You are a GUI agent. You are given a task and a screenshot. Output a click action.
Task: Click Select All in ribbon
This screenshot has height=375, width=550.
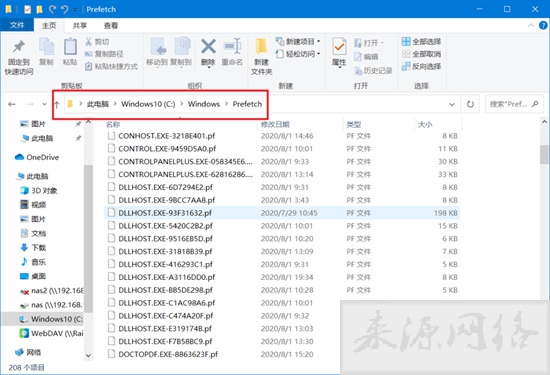click(x=421, y=42)
